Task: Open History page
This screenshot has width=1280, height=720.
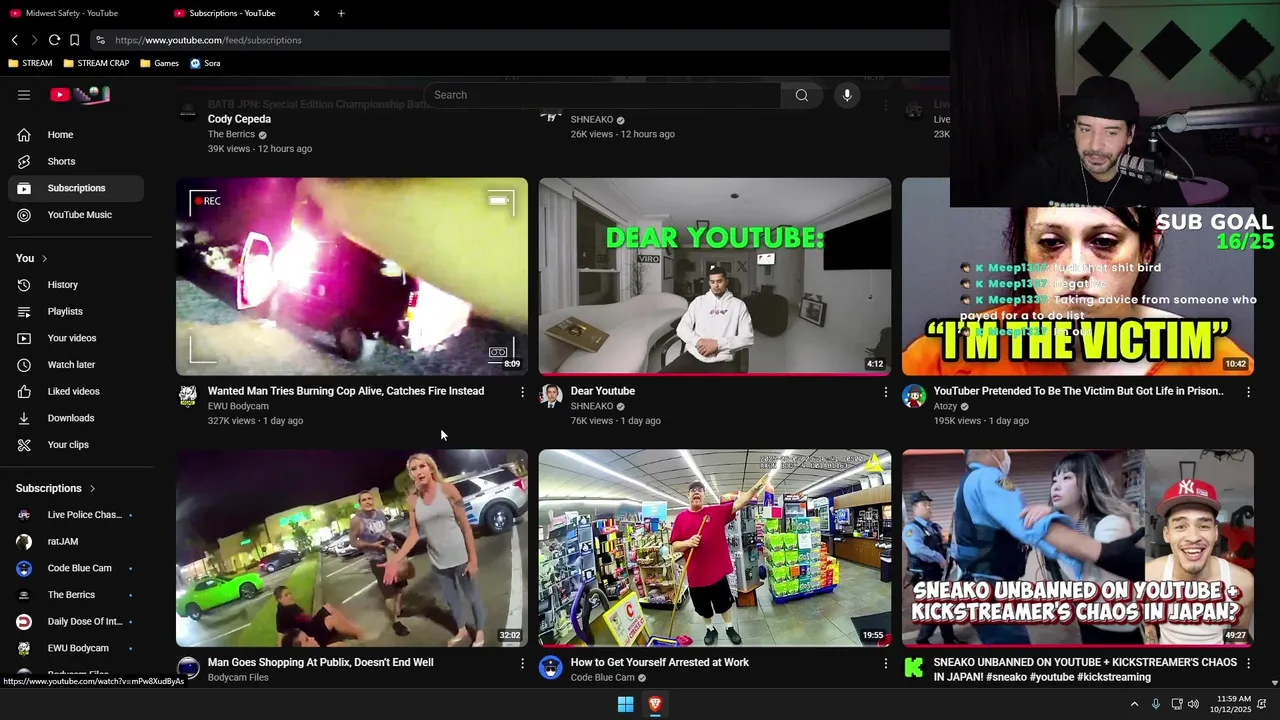Action: 76,285
